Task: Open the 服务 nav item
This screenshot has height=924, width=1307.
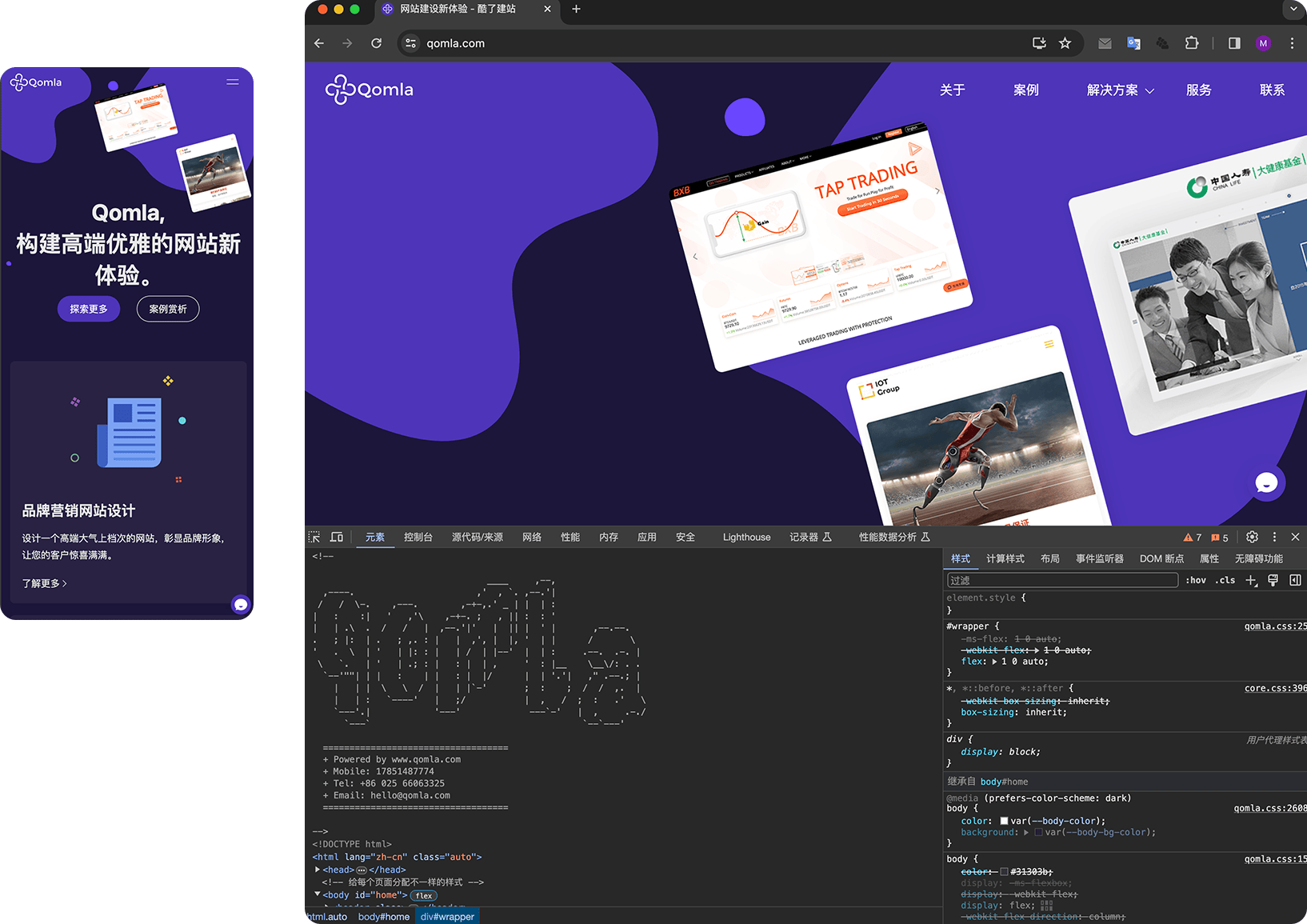Action: [x=1198, y=90]
